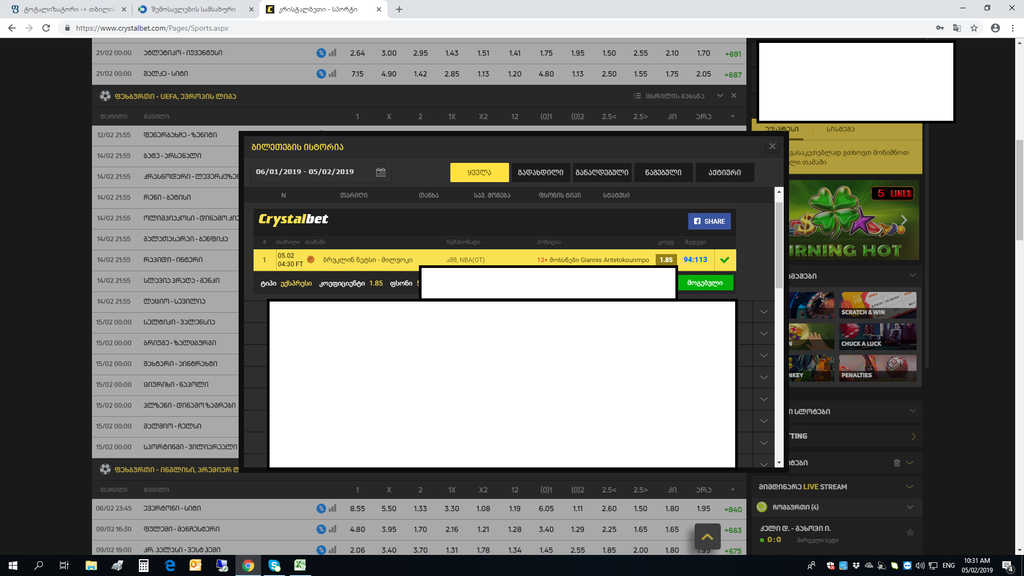Image resolution: width=1024 pixels, height=576 pixels.
Task: Open statistics bars for 21/02 row with 2.64
Action: [x=332, y=53]
